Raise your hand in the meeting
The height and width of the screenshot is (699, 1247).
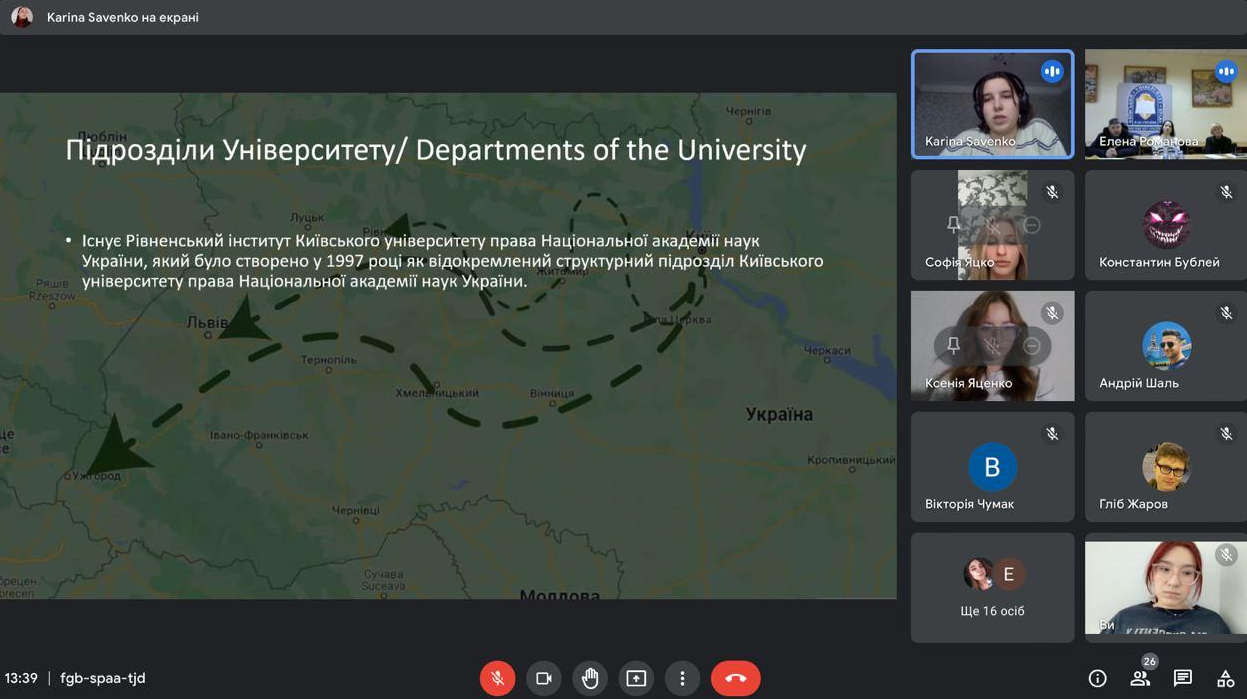tap(590, 678)
